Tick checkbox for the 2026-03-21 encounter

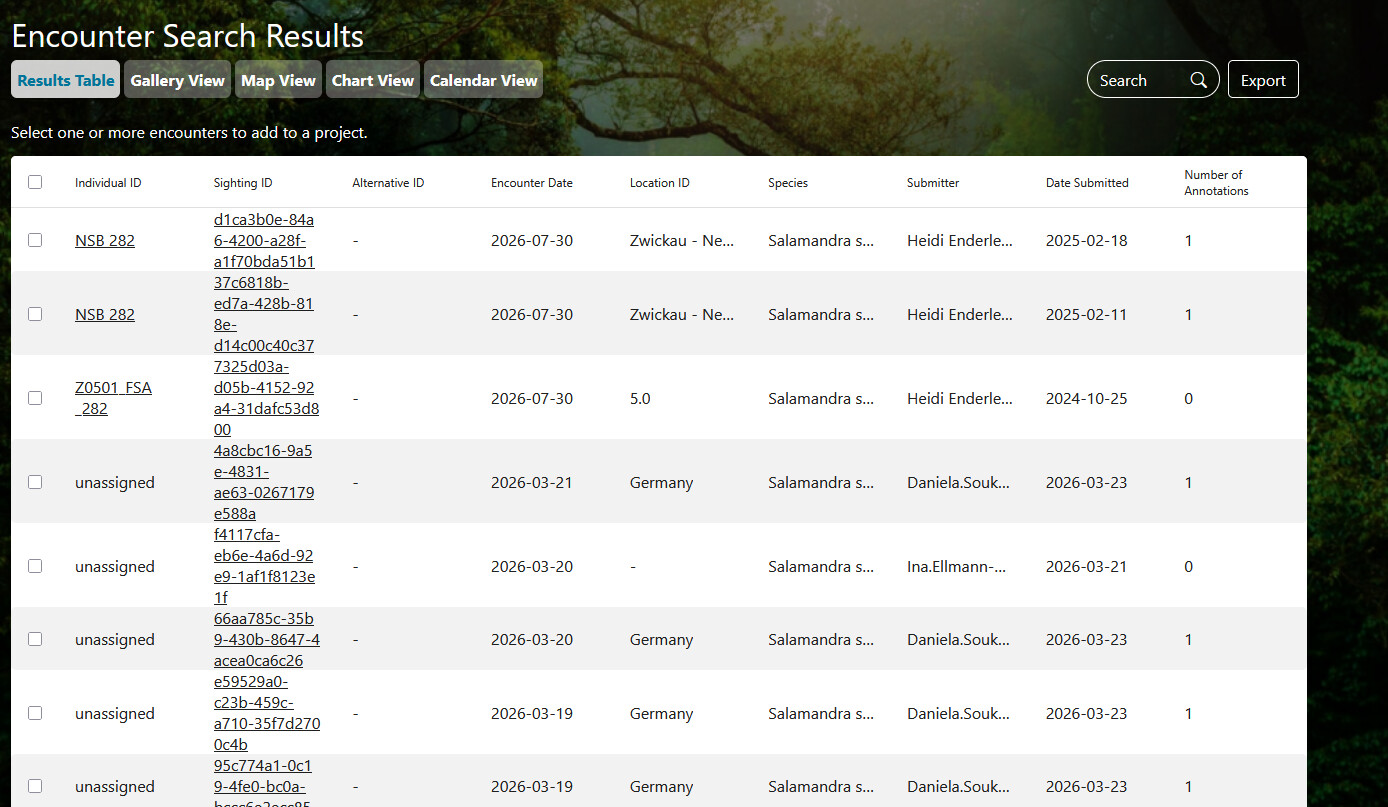(35, 482)
